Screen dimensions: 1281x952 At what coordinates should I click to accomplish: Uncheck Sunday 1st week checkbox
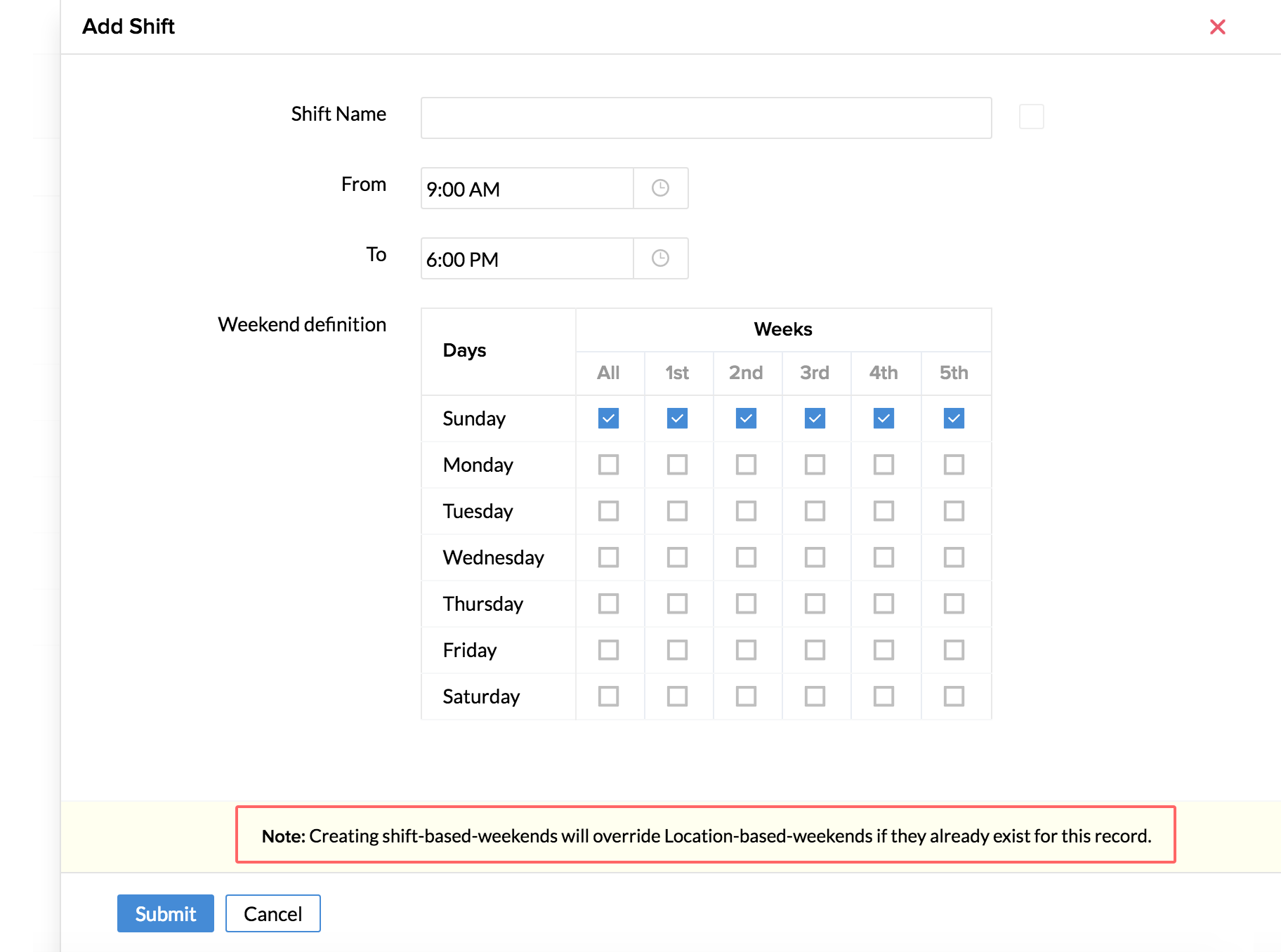point(677,418)
